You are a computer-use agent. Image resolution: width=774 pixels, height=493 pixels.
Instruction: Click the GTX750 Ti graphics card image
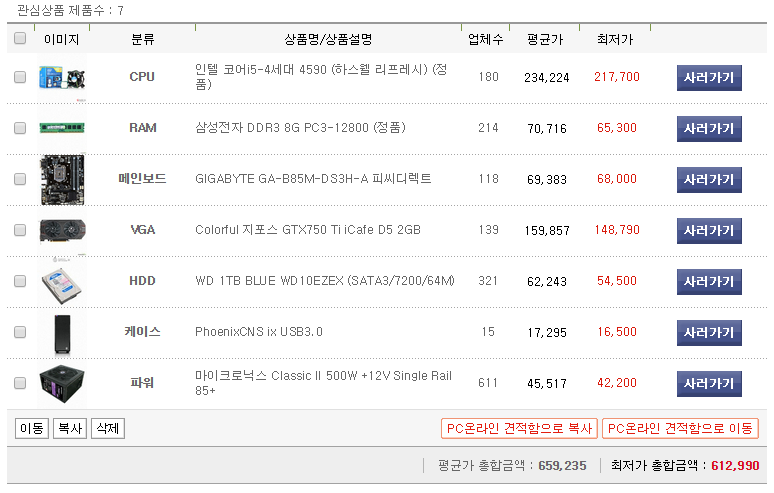click(62, 230)
